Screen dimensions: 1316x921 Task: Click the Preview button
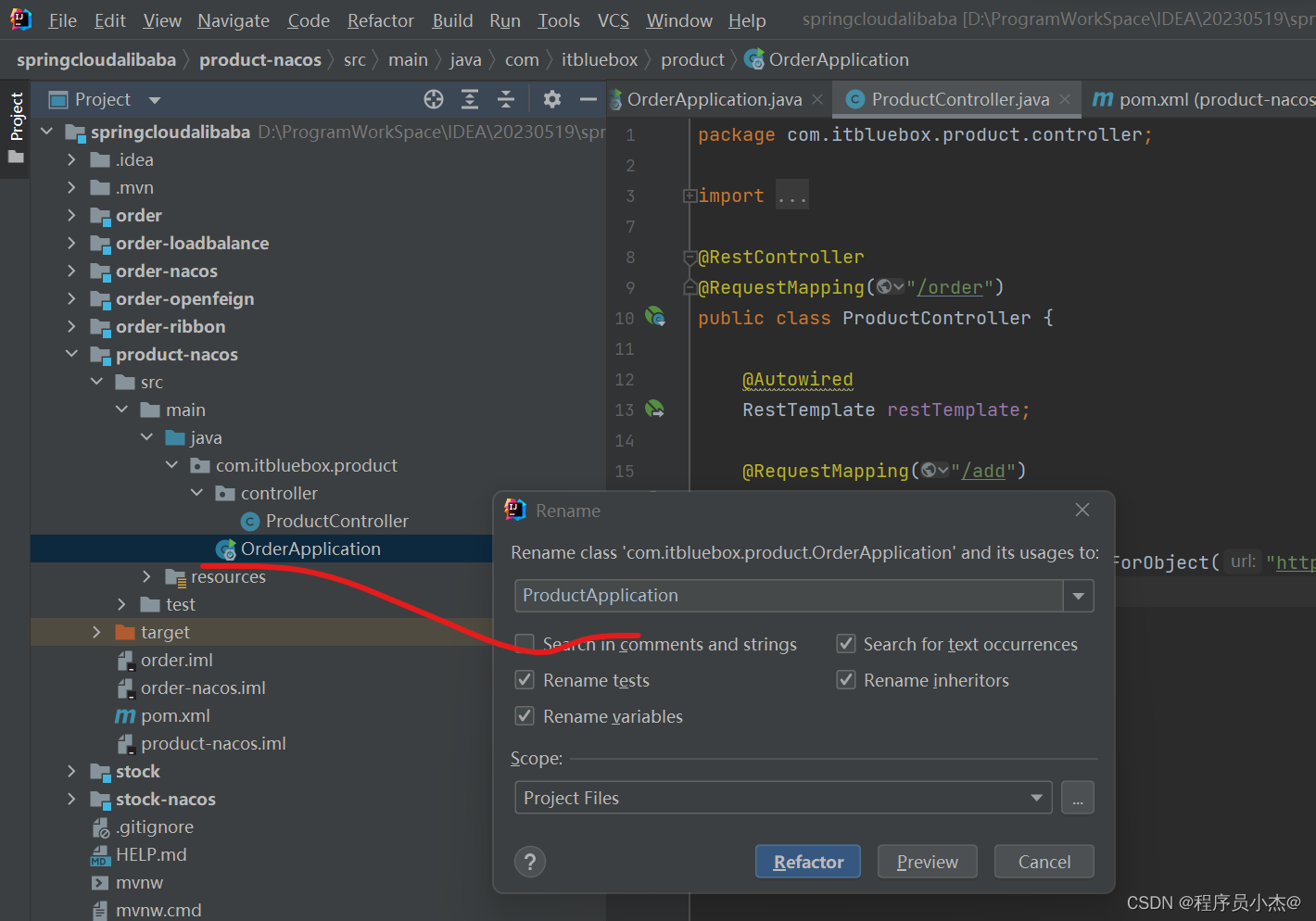pyautogui.click(x=927, y=862)
